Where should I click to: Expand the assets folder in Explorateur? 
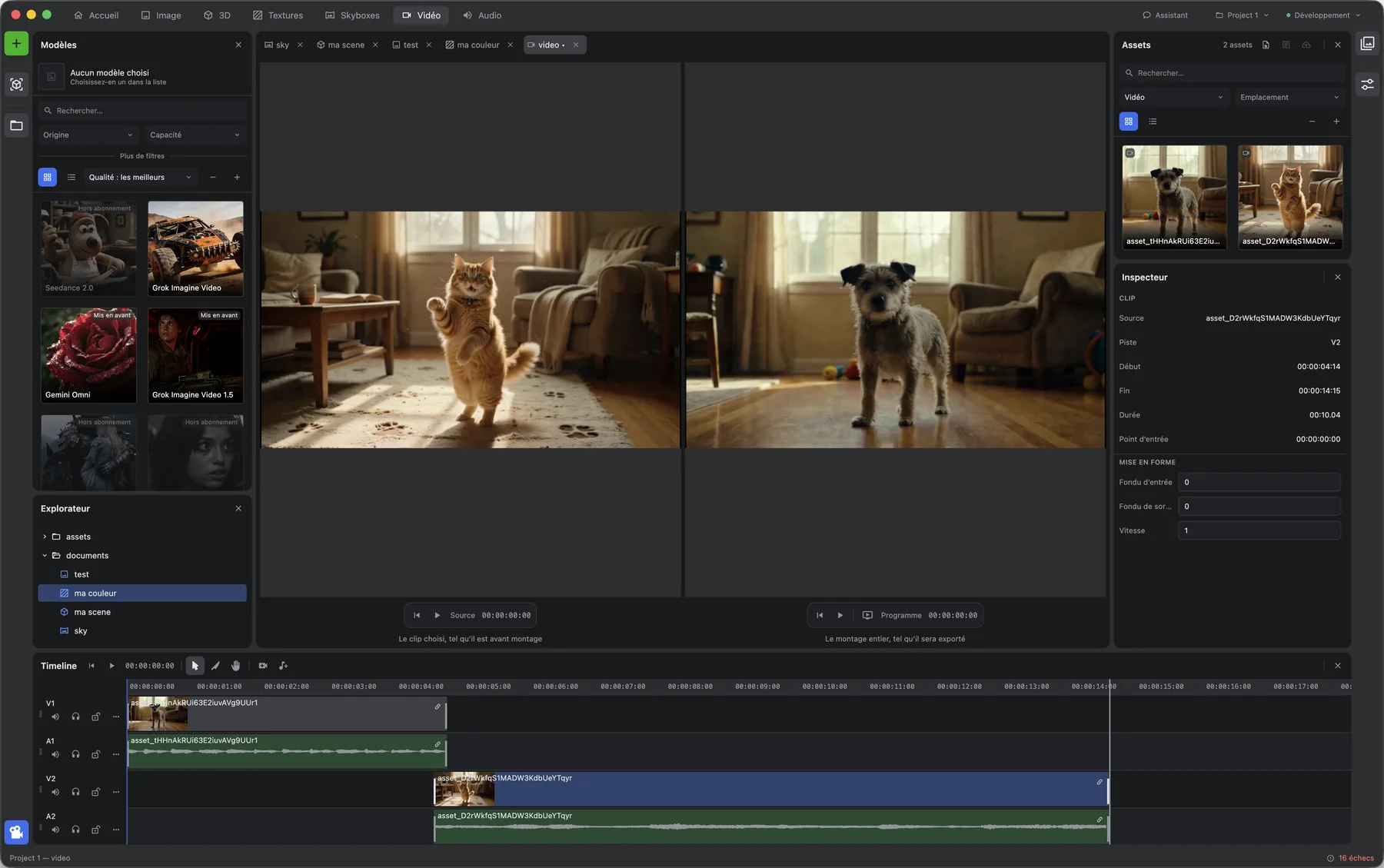(45, 537)
